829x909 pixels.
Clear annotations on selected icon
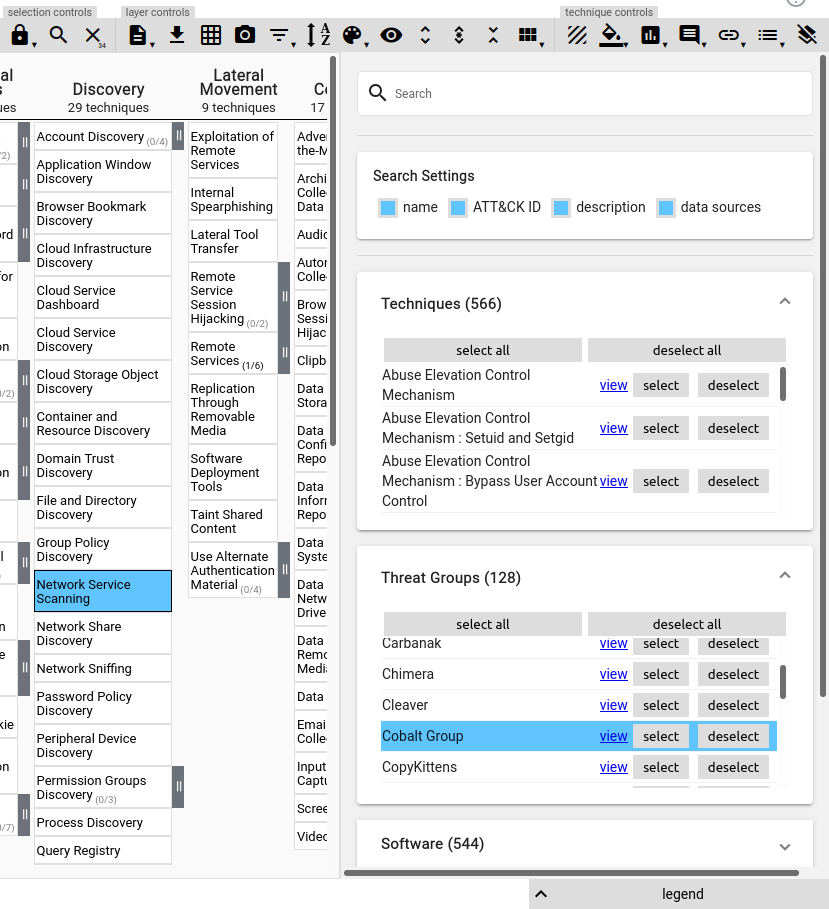pos(806,35)
